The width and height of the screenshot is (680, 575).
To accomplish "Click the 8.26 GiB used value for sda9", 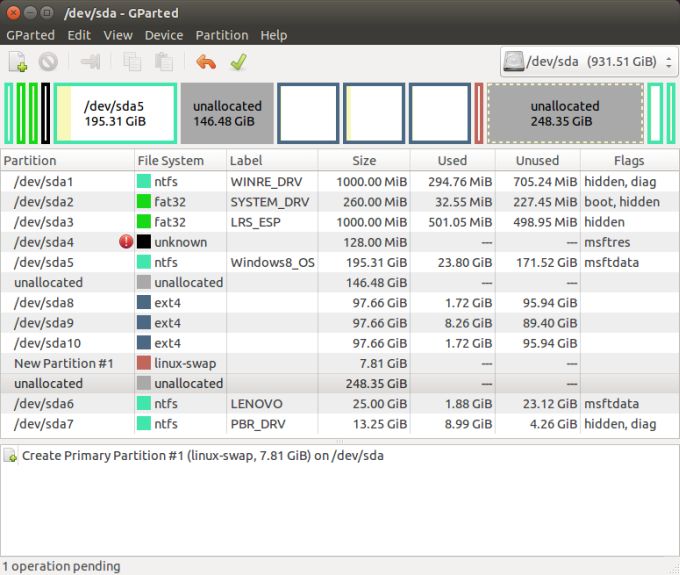I will 468,323.
